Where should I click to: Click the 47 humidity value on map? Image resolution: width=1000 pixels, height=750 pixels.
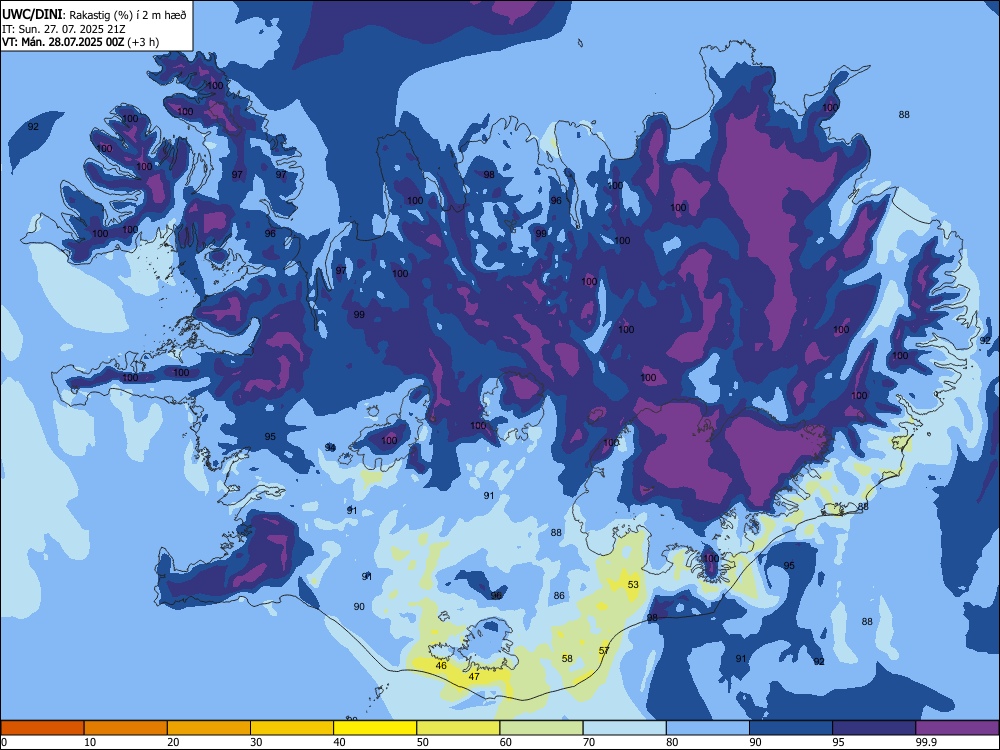click(474, 676)
